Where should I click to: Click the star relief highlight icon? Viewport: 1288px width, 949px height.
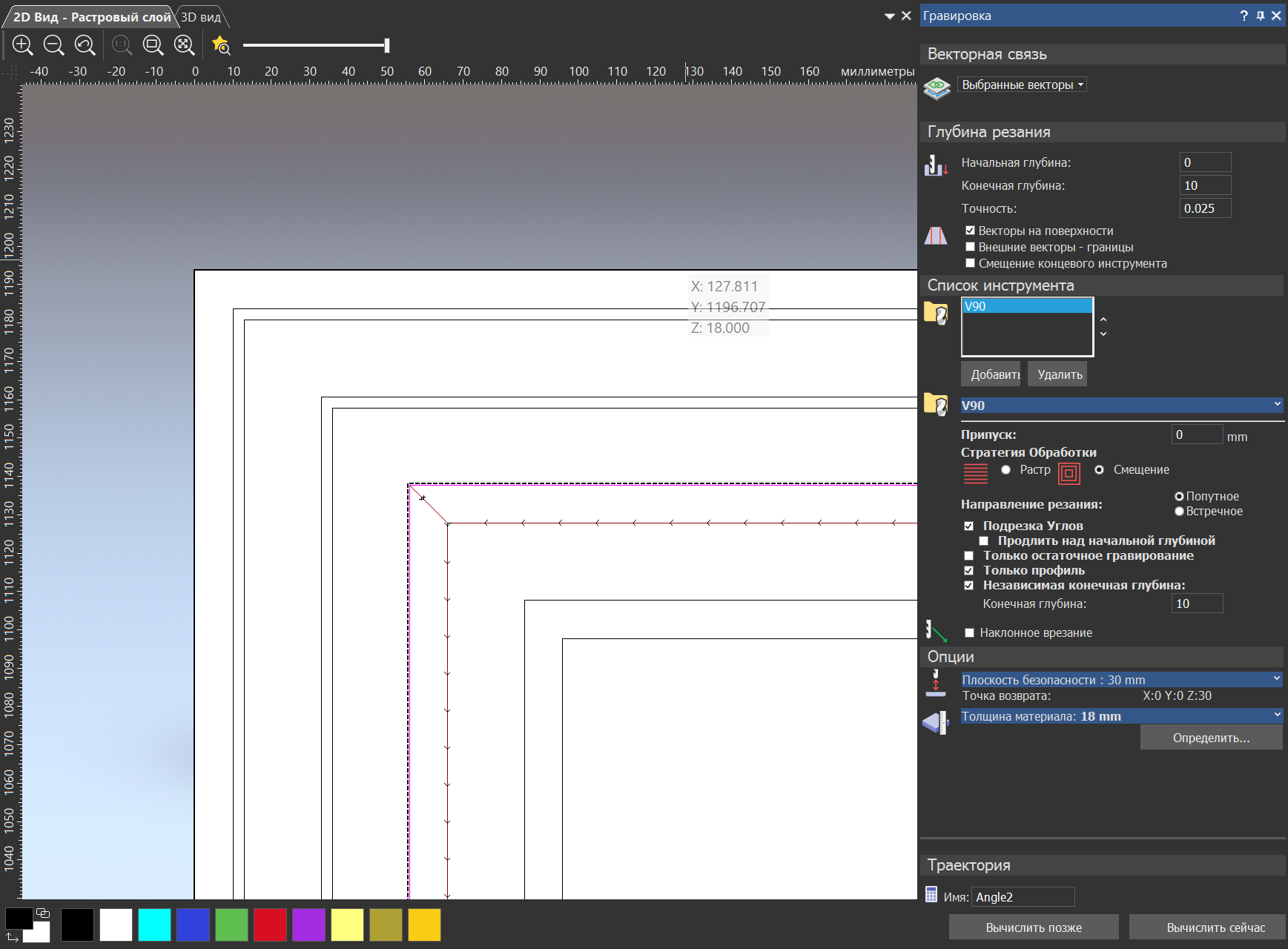[221, 45]
